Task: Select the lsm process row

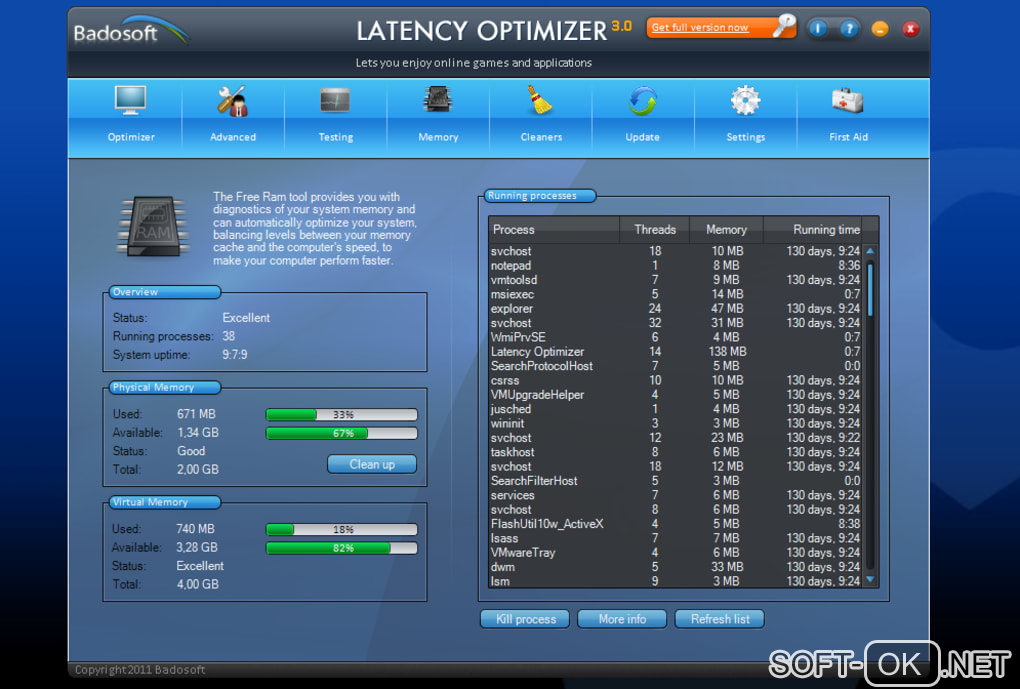Action: click(675, 581)
